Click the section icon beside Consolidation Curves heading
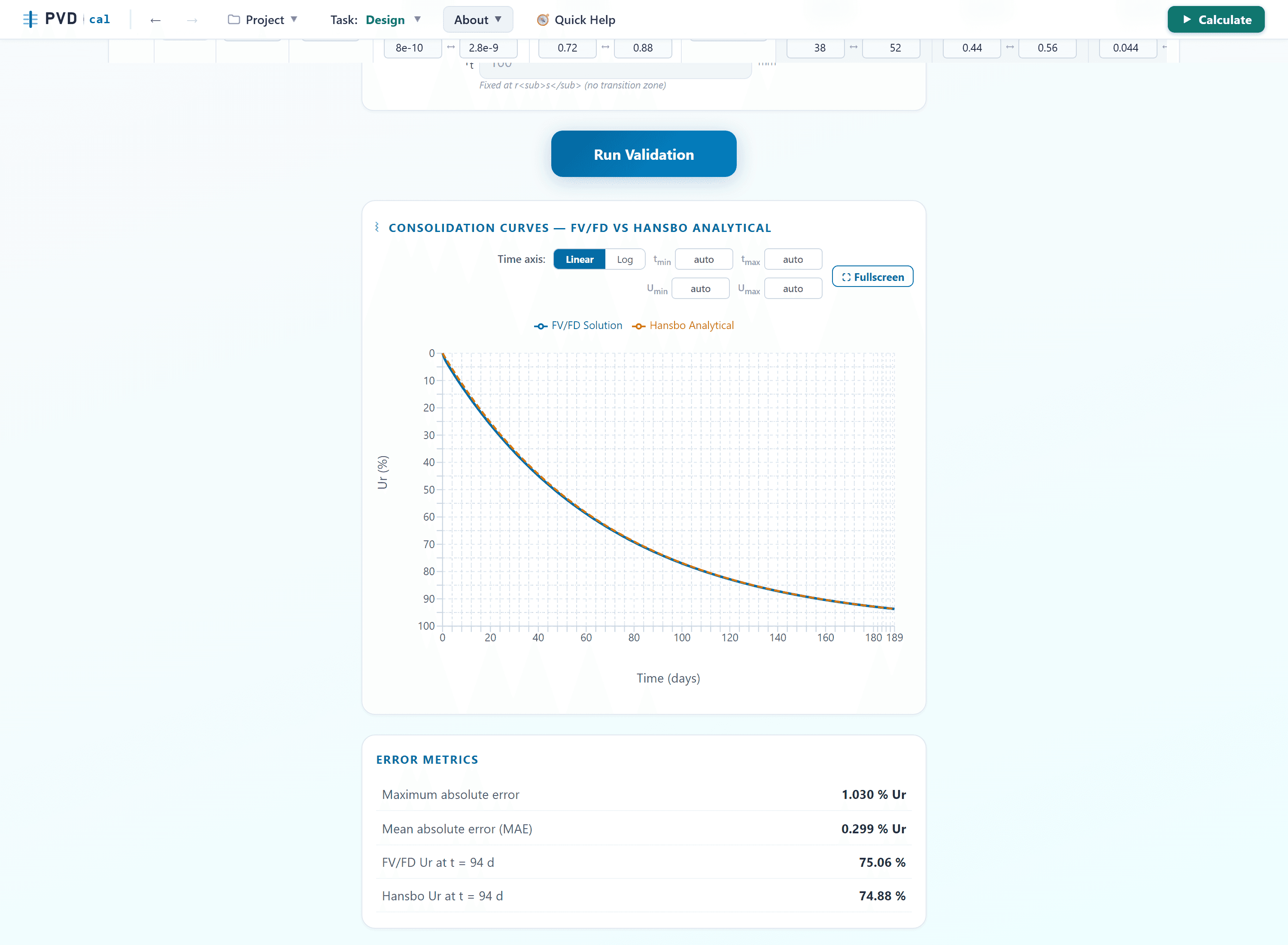Screen dimensions: 1288x945 [x=377, y=227]
